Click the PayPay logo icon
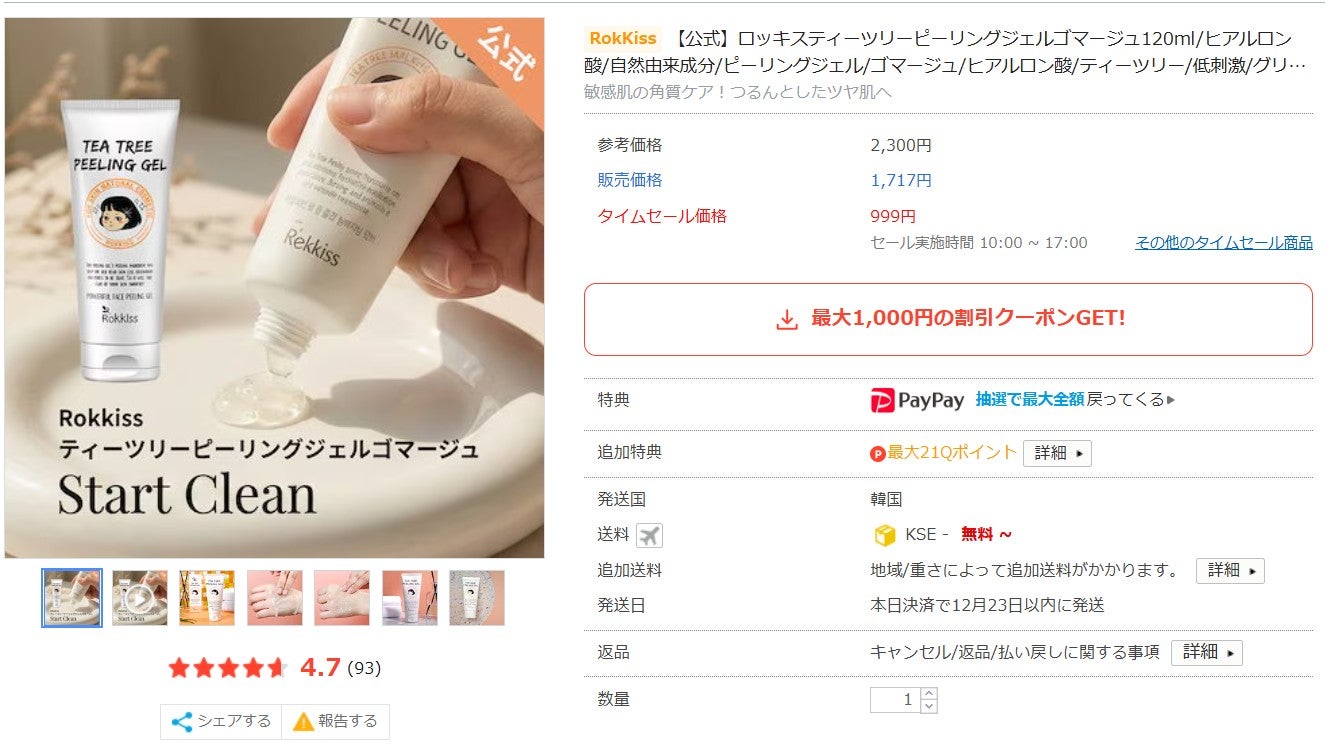This screenshot has height=754, width=1330. click(882, 401)
